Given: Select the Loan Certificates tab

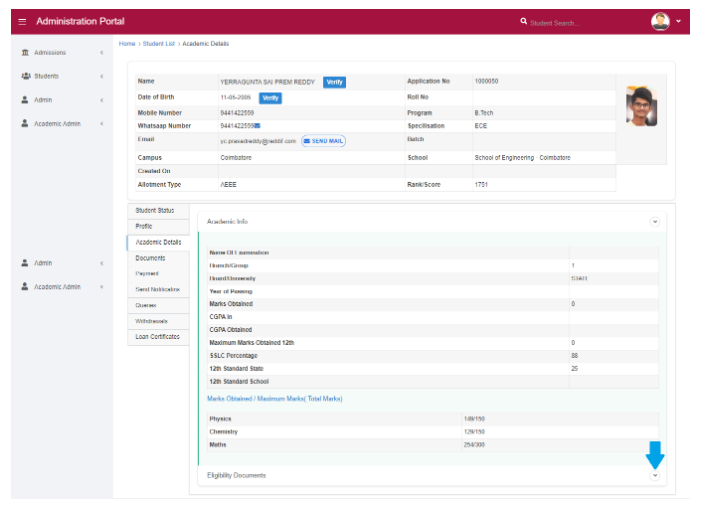Looking at the screenshot, I should pyautogui.click(x=158, y=337).
